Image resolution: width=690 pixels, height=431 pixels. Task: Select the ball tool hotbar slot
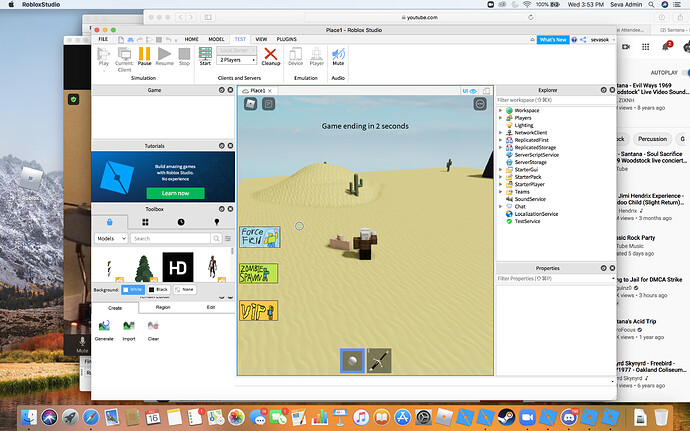pyautogui.click(x=352, y=361)
